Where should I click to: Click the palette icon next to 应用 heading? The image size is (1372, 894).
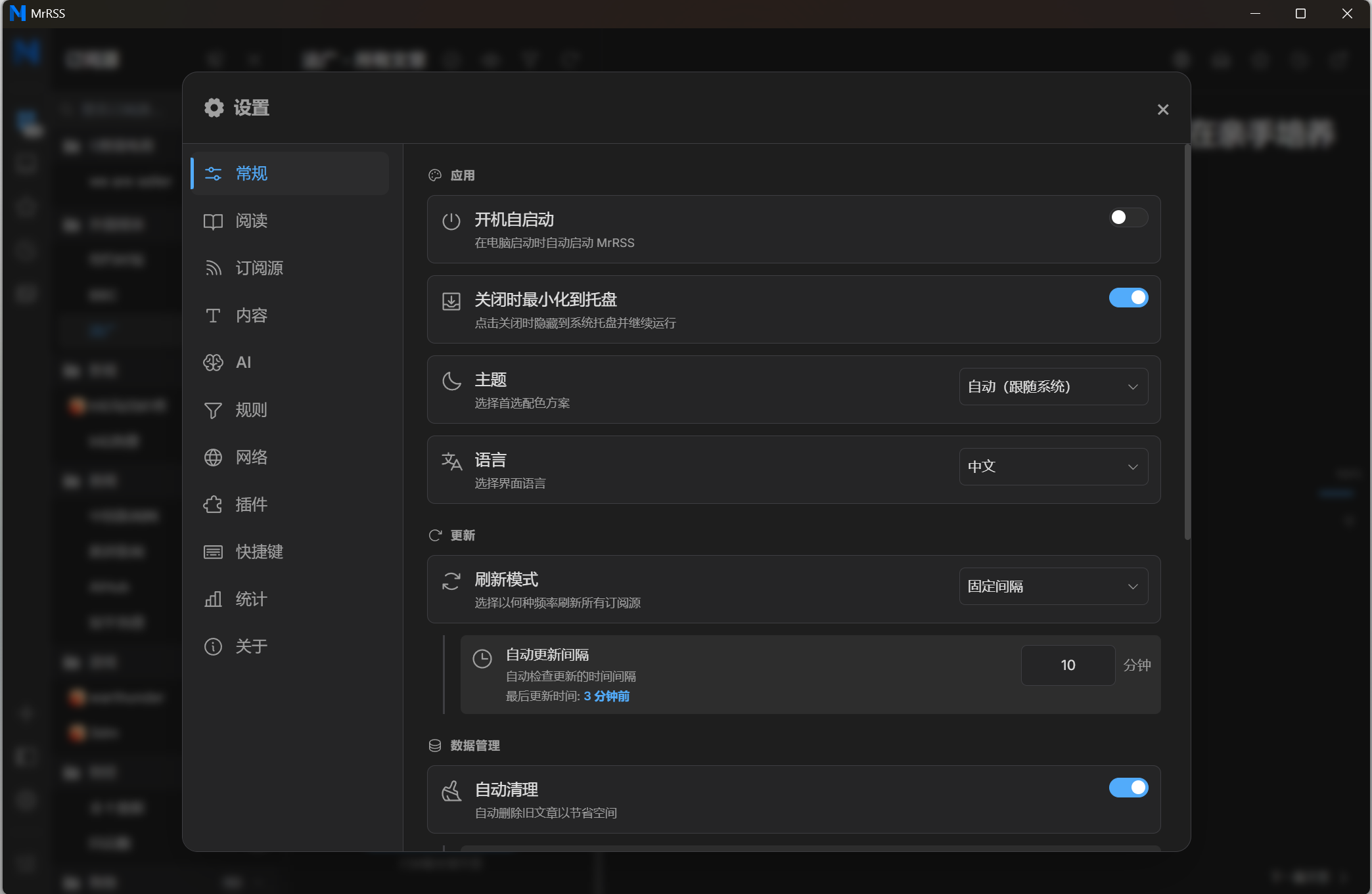click(435, 175)
